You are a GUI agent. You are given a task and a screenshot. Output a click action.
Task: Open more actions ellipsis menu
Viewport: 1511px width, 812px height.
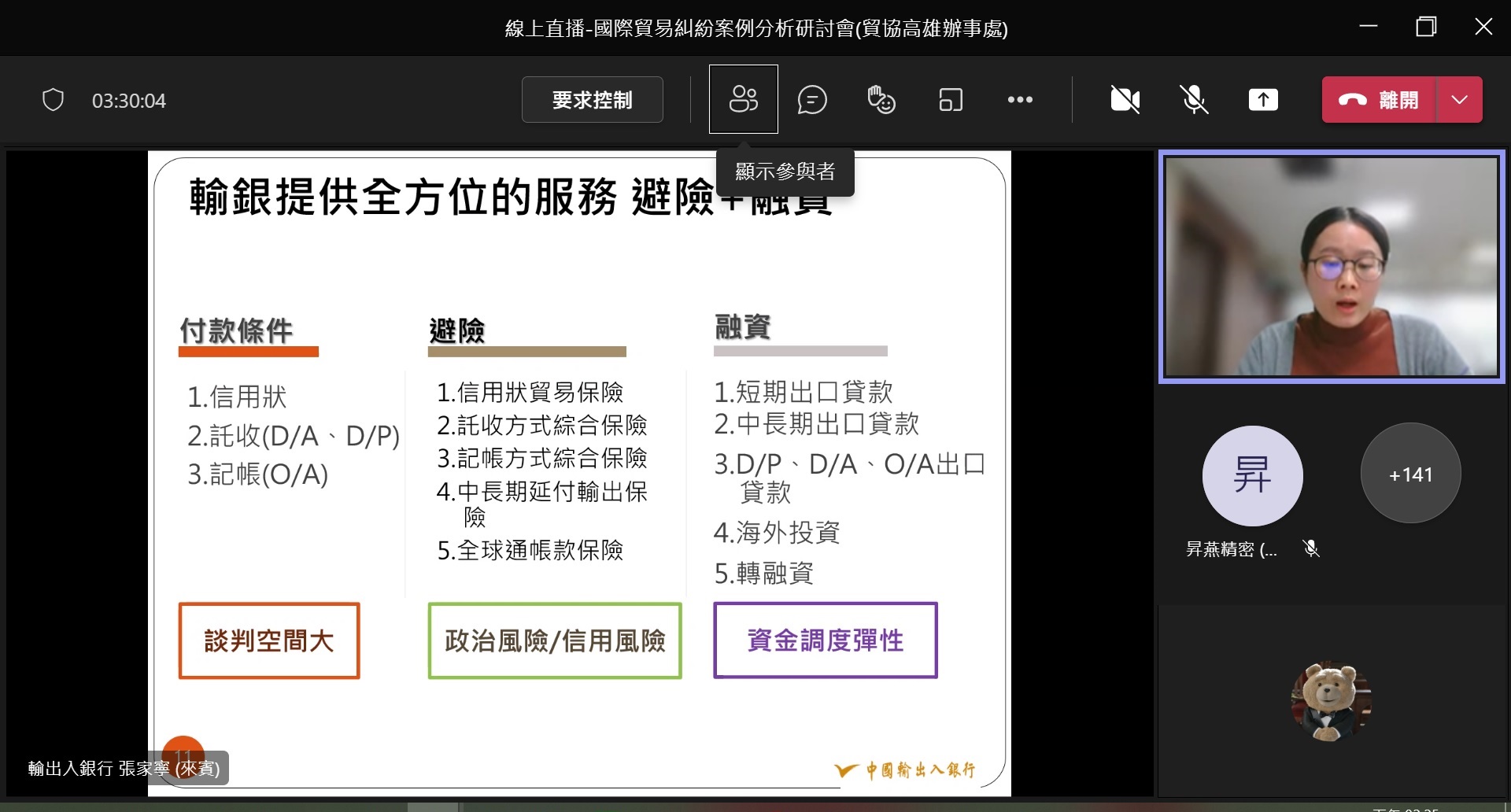[x=1020, y=100]
